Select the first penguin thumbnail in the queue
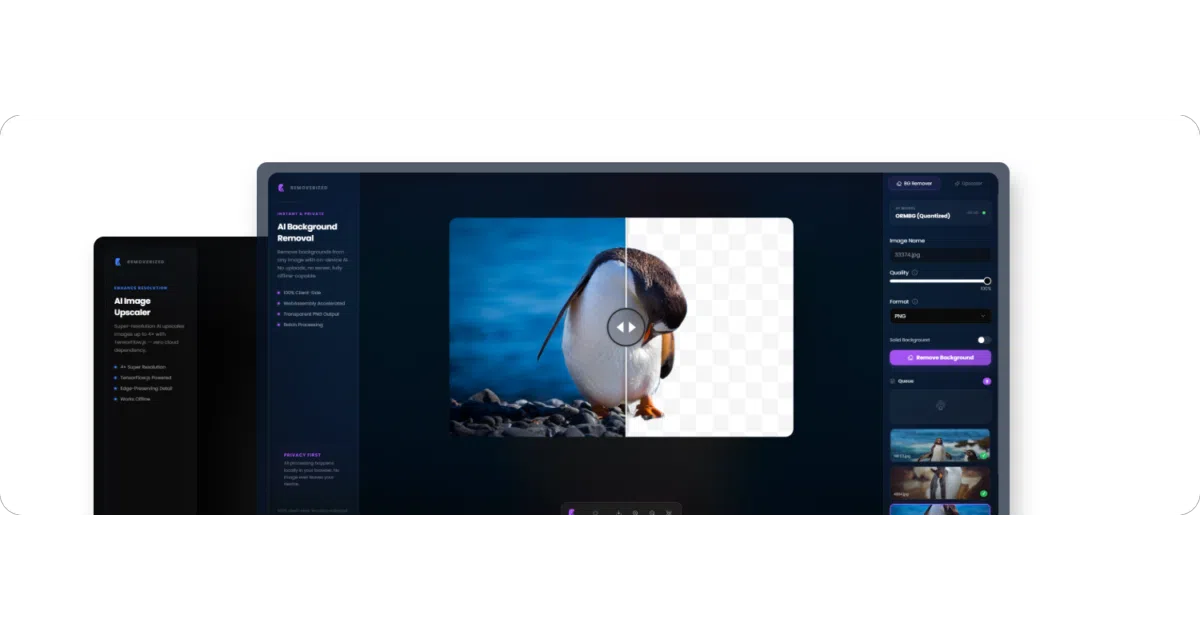Image resolution: width=1200 pixels, height=630 pixels. click(940, 445)
